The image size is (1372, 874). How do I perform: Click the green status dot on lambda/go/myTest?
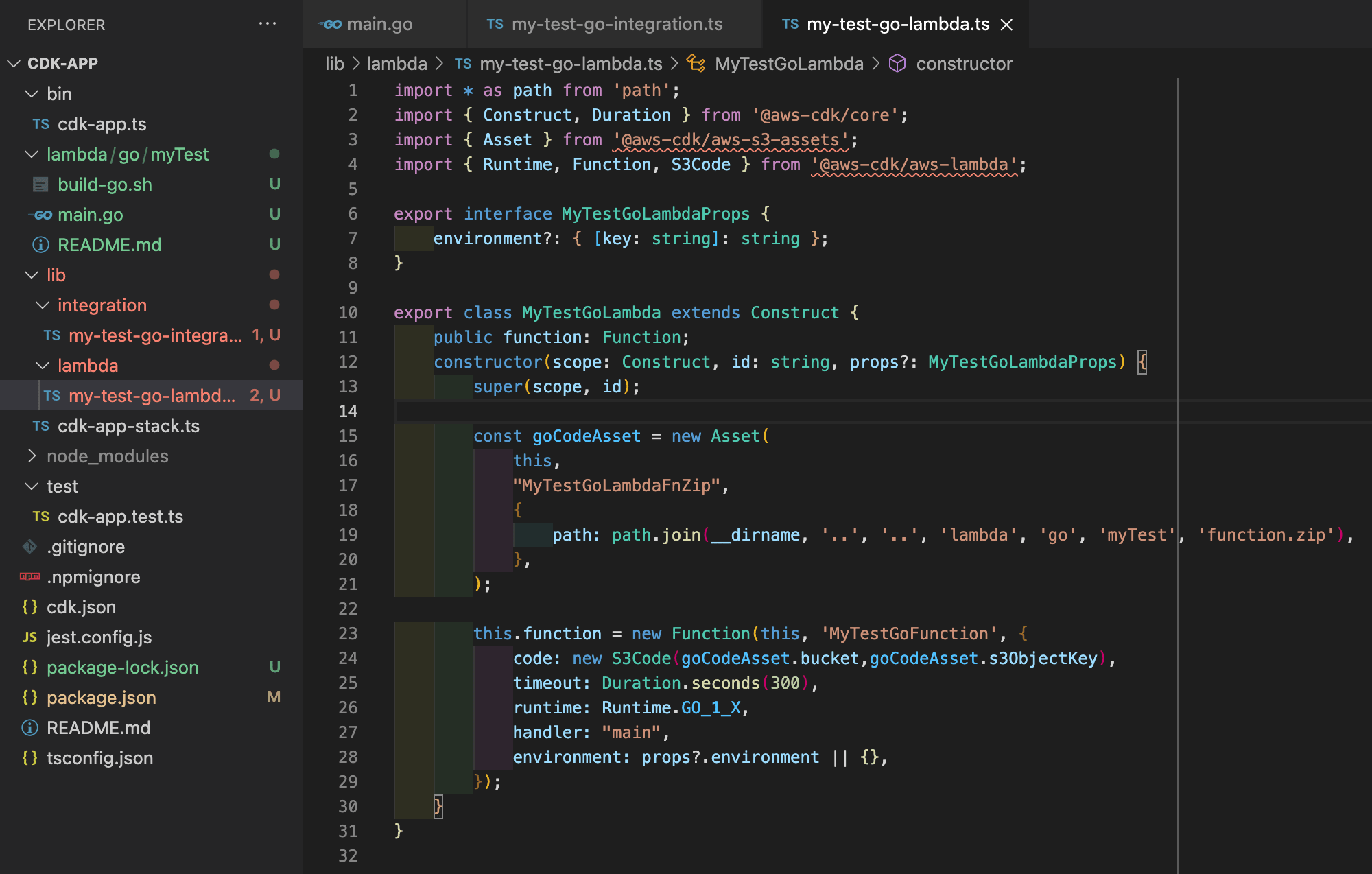pyautogui.click(x=274, y=154)
